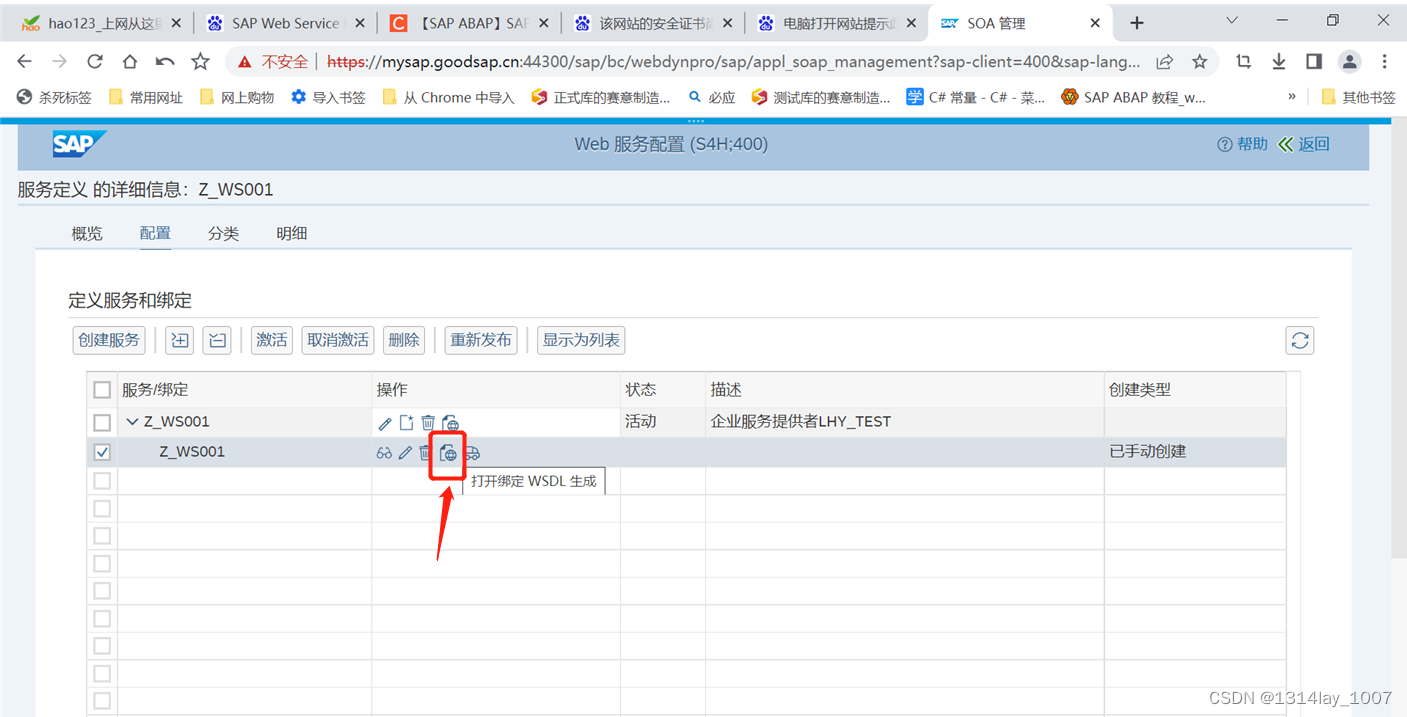This screenshot has height=717, width=1407.
Task: Switch to the 电脑打开网站提示 browser tab
Action: [x=837, y=23]
